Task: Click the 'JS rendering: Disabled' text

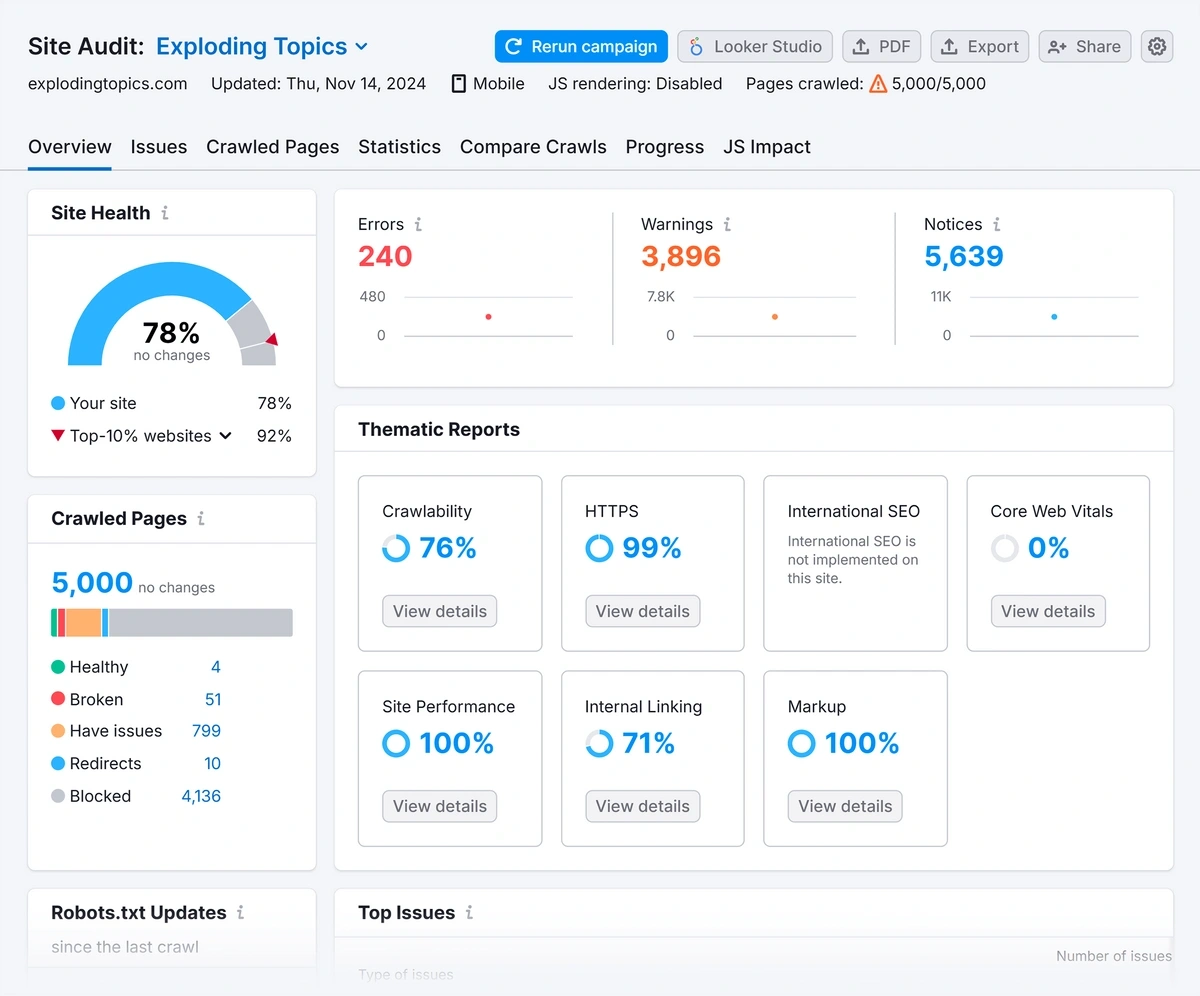Action: [635, 84]
